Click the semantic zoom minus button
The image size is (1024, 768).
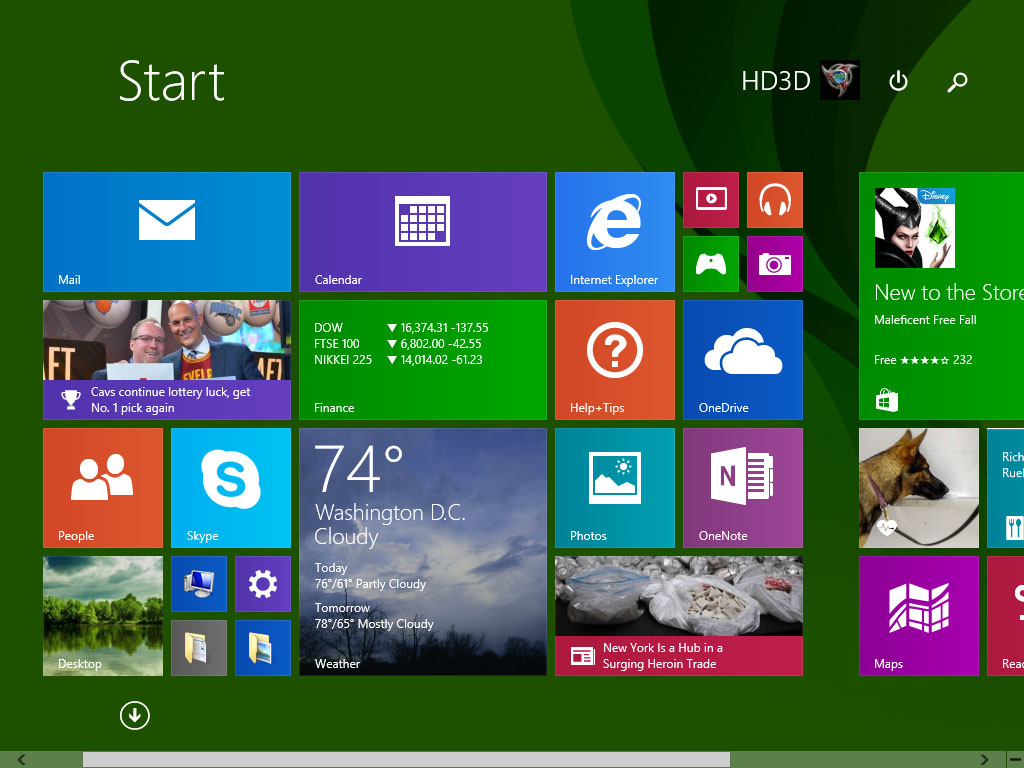pos(1015,760)
